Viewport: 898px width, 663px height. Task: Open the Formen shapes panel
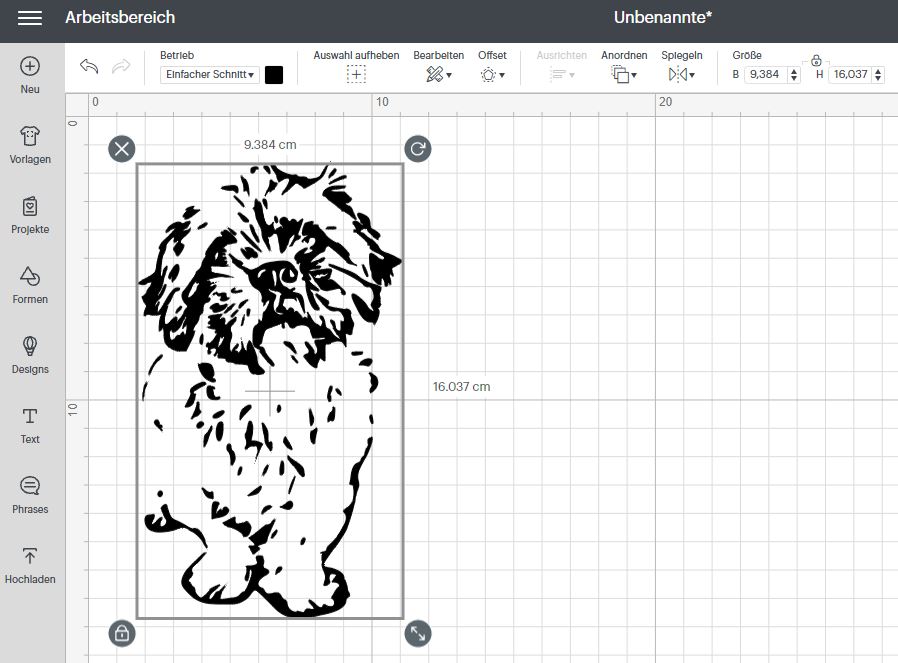[30, 277]
